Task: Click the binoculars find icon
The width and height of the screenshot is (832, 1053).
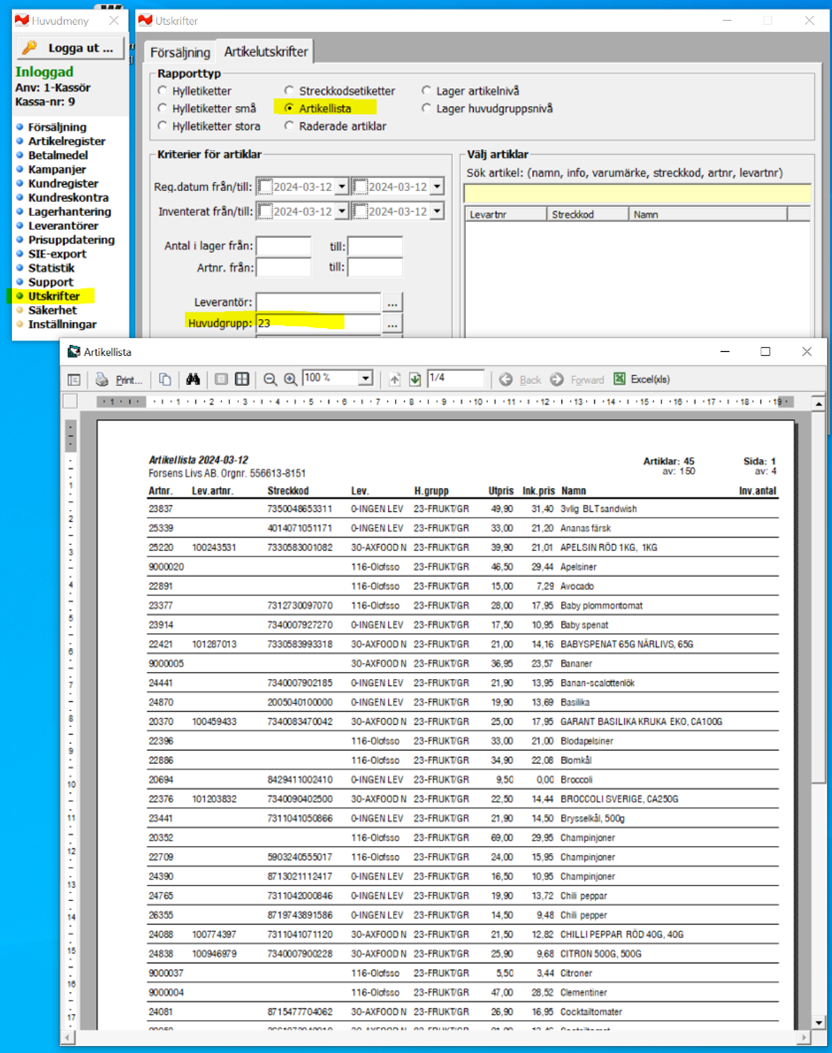Action: [193, 380]
